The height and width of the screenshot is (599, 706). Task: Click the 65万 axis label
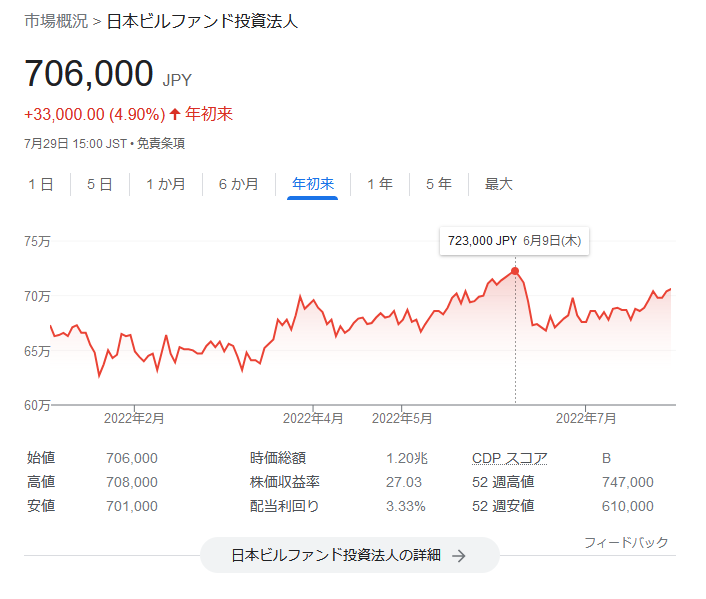pyautogui.click(x=37, y=351)
